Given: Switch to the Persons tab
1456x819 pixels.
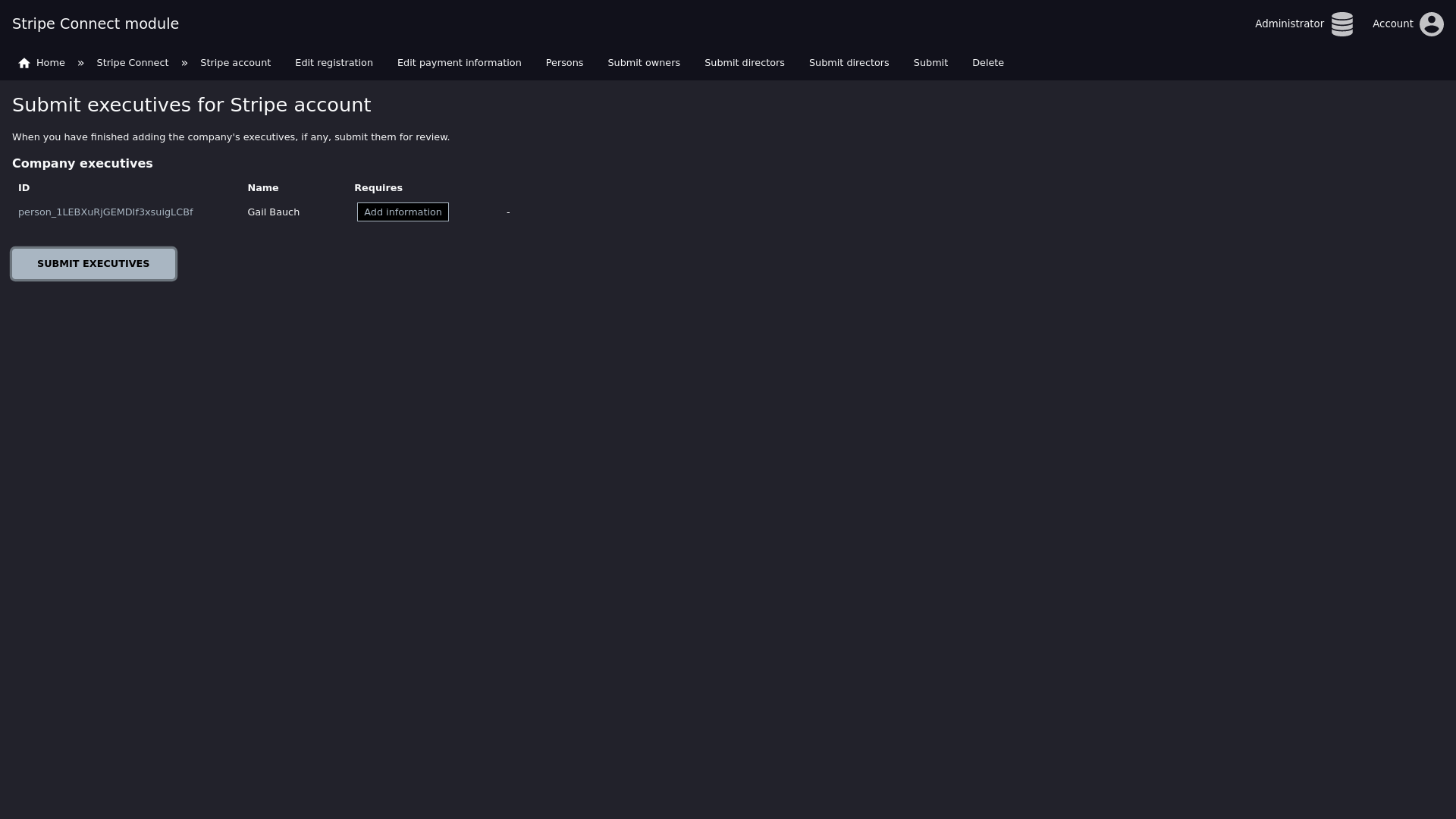Looking at the screenshot, I should pos(564,63).
